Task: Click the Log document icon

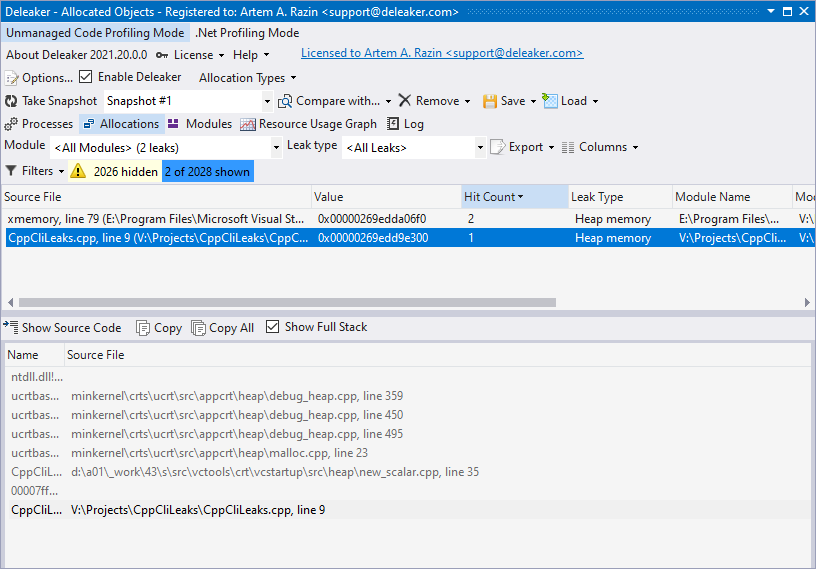Action: (393, 124)
